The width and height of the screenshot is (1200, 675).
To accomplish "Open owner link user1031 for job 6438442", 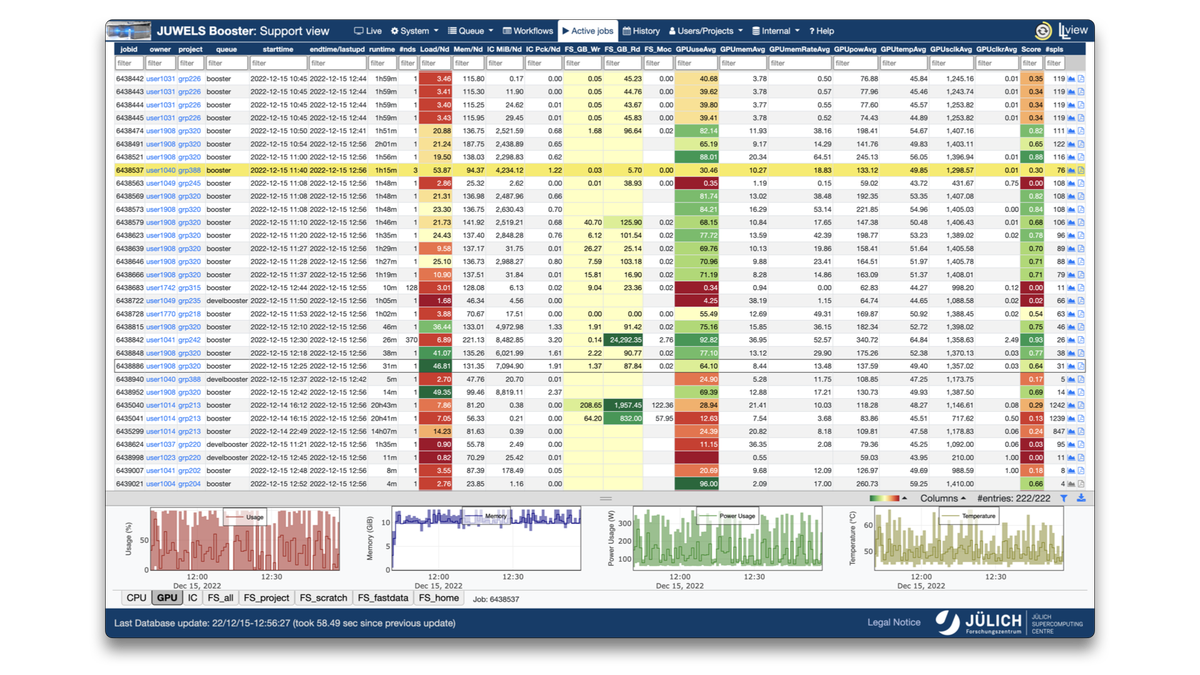I will pyautogui.click(x=160, y=78).
